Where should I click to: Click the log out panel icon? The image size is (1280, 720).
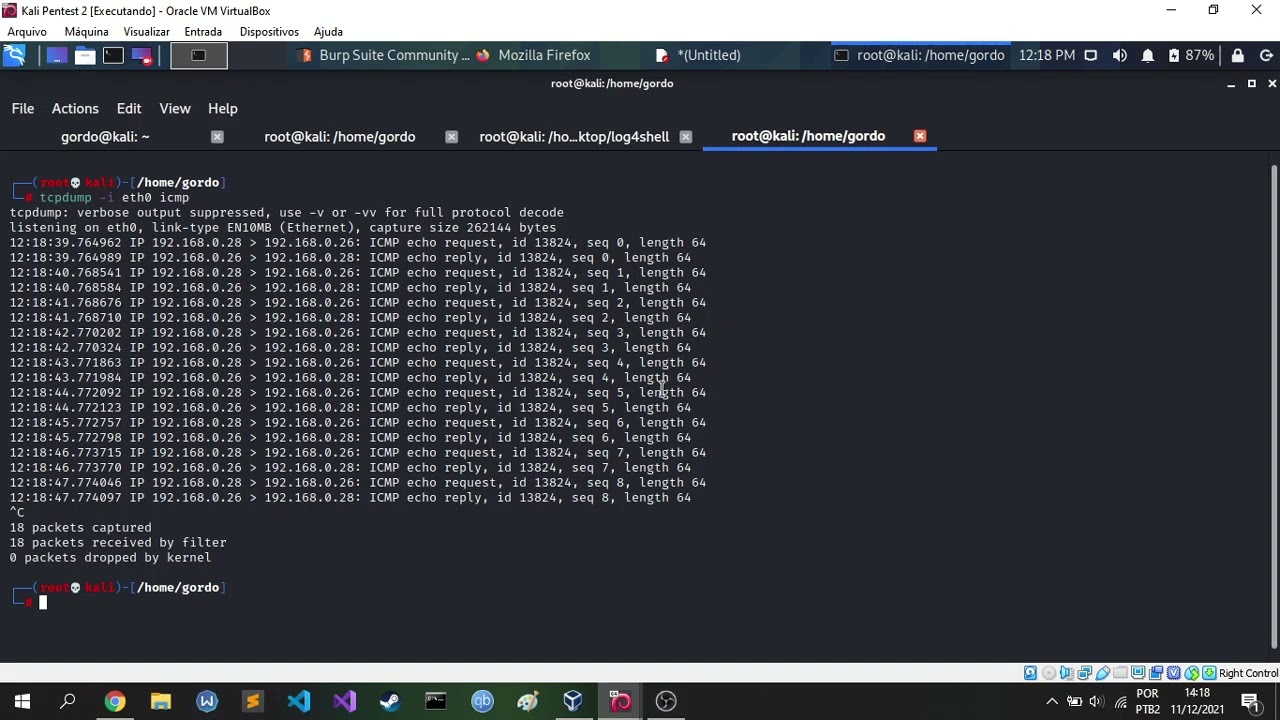tap(1266, 55)
